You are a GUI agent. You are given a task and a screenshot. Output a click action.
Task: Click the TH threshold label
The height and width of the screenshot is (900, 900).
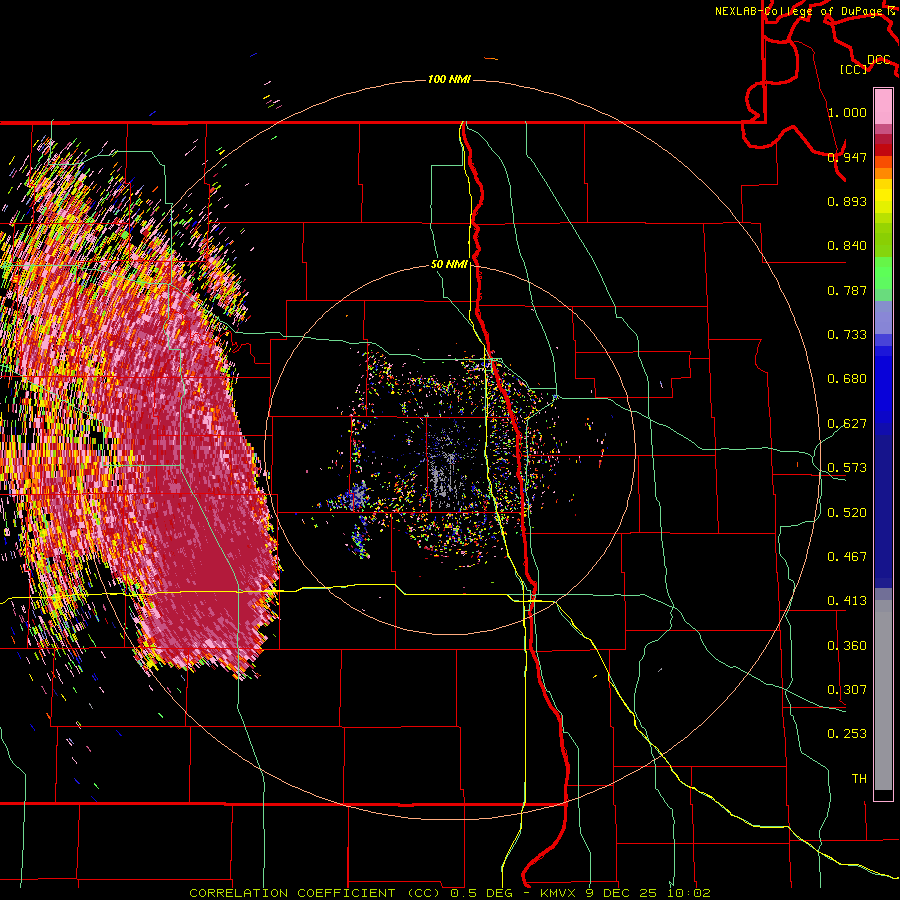click(x=859, y=779)
